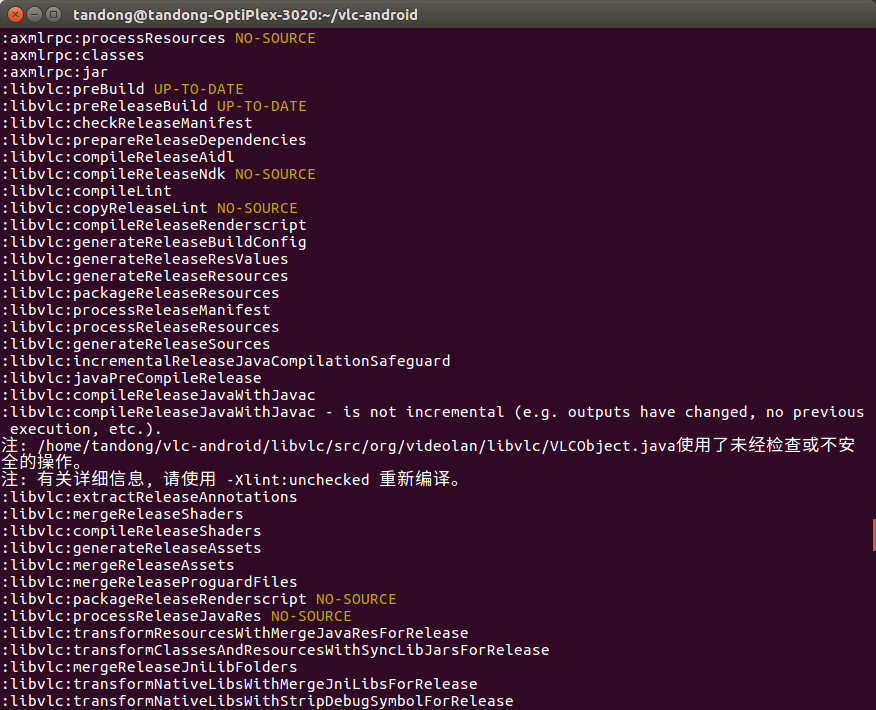Select the line :libvlc:processReleaseResources
The height and width of the screenshot is (710, 876).
pos(140,327)
